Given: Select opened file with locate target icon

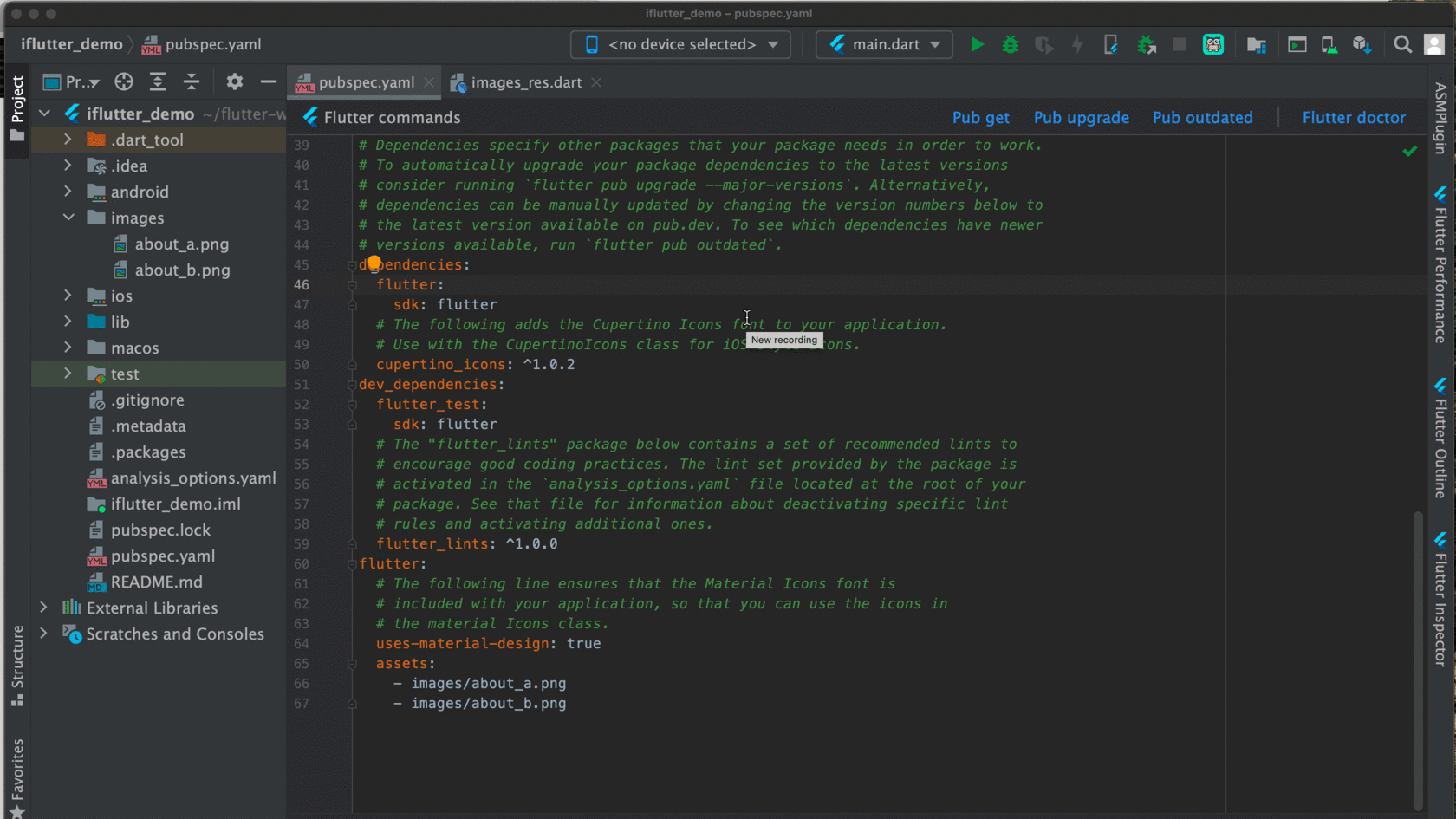Looking at the screenshot, I should [124, 81].
